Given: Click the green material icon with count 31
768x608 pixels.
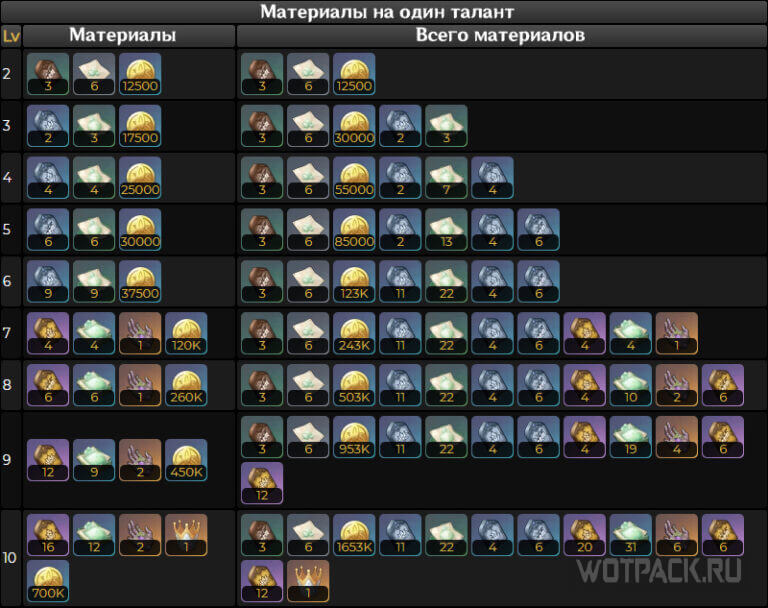Looking at the screenshot, I should [630, 535].
